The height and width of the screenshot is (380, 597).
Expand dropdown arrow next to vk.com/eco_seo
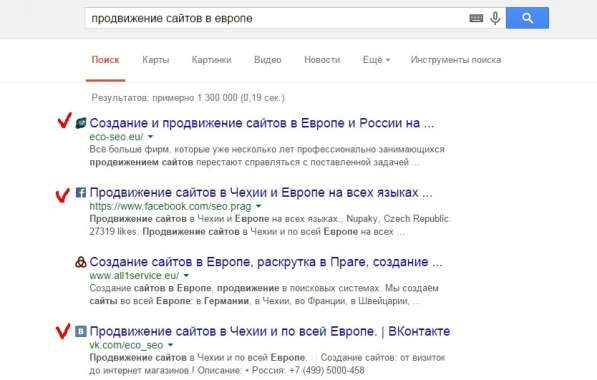pos(170,345)
